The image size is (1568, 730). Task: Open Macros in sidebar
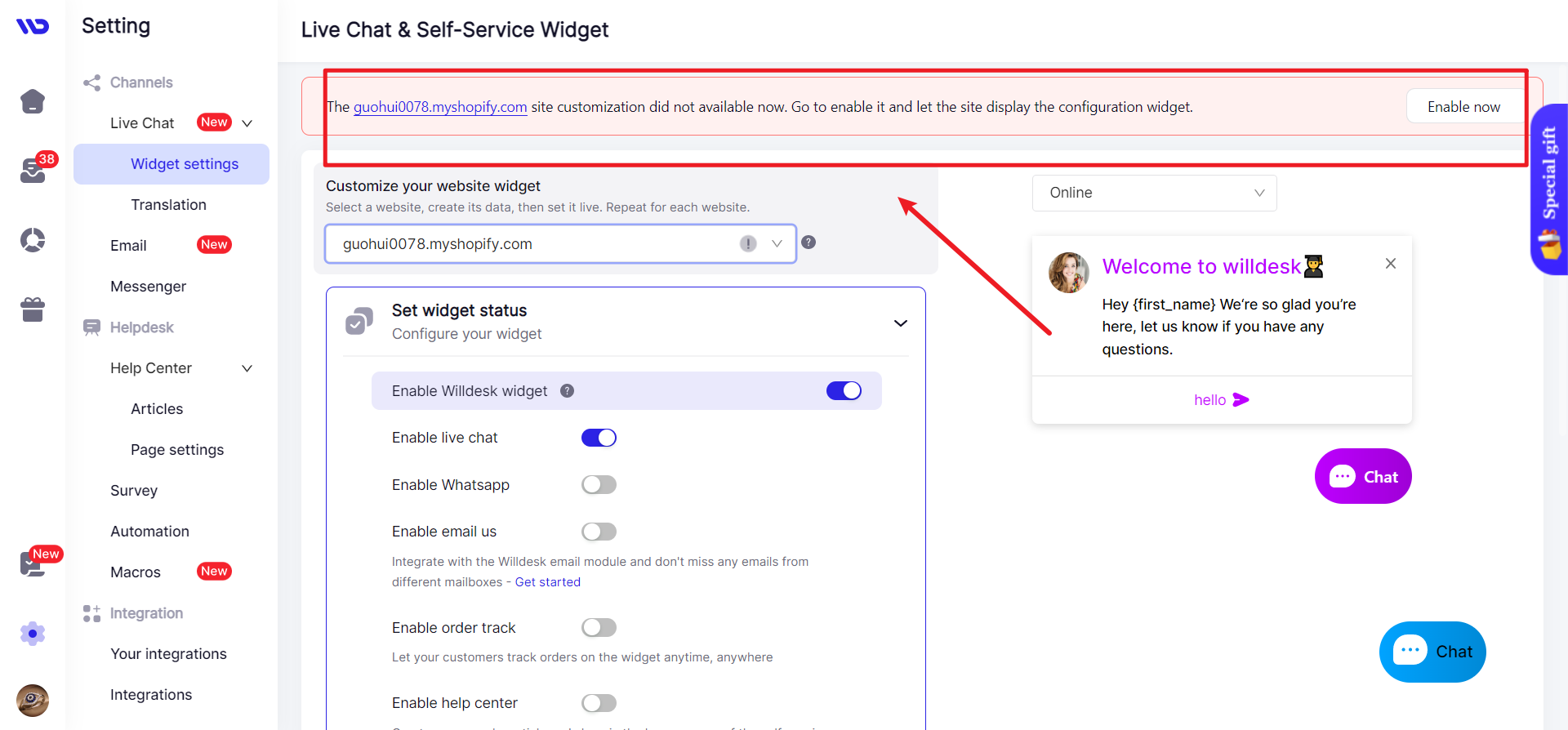(136, 572)
